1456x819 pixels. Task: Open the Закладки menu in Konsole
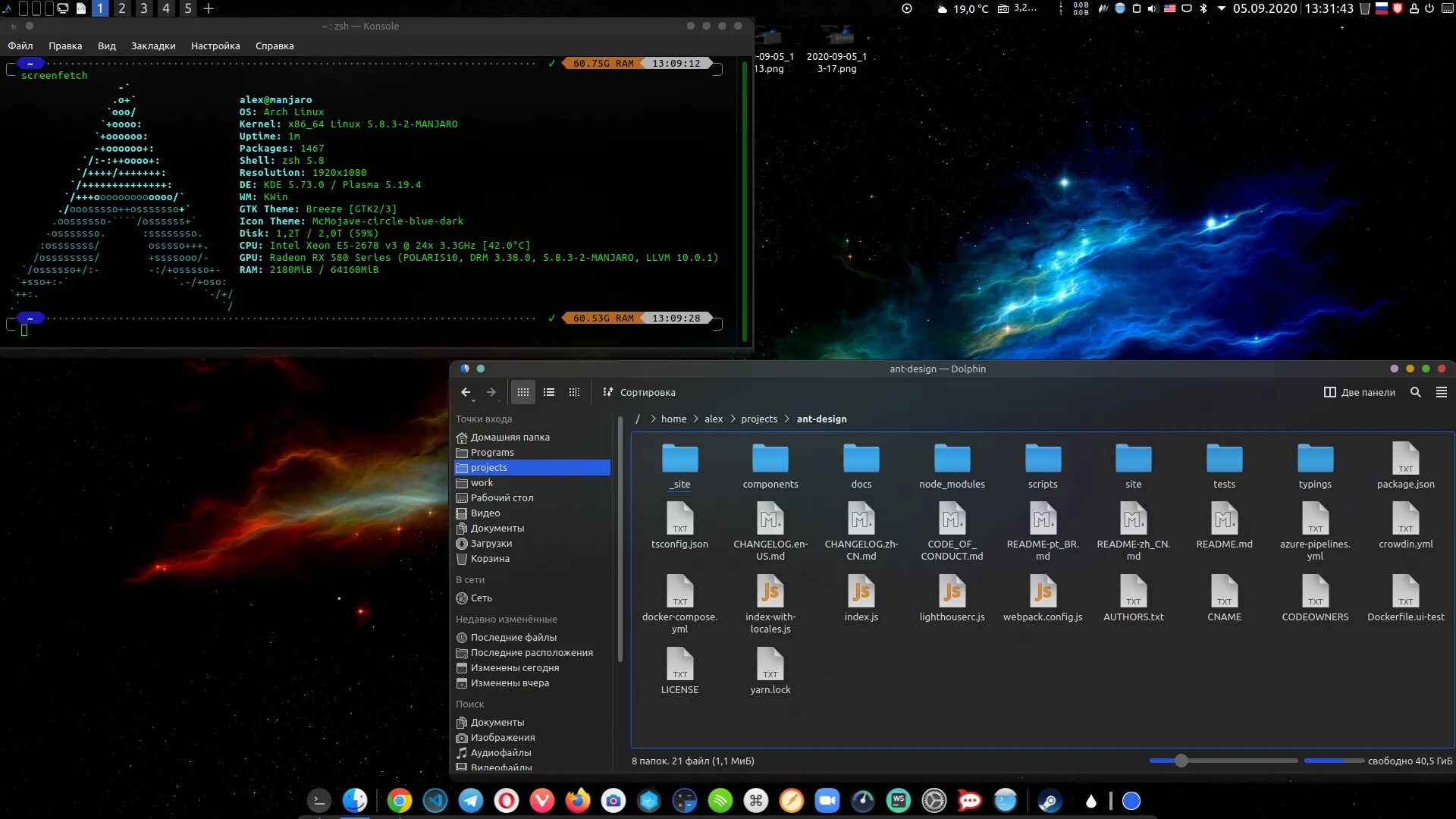pyautogui.click(x=153, y=45)
